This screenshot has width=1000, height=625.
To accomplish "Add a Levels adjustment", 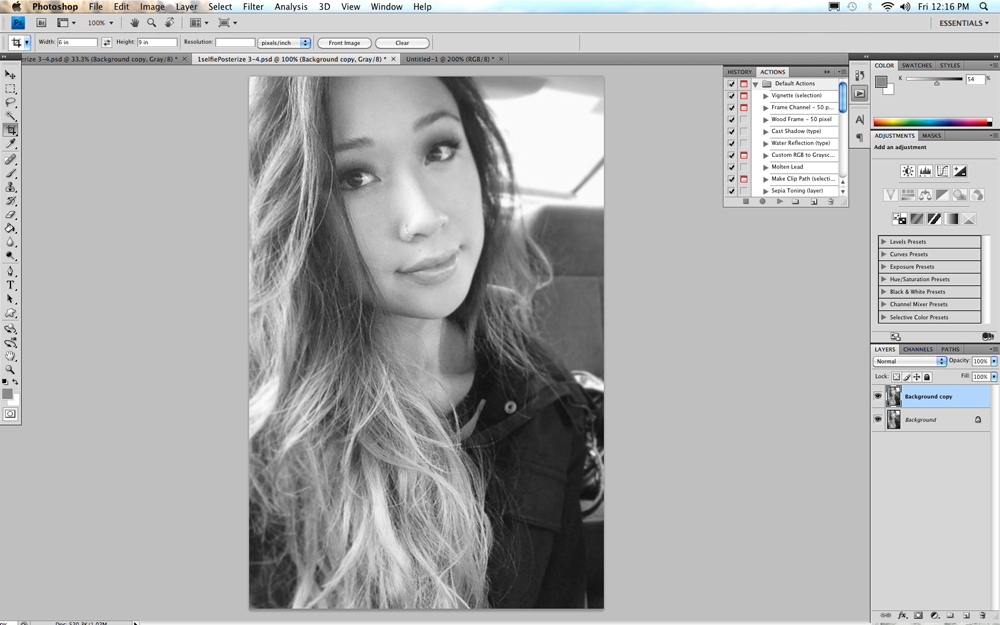I will tap(925, 171).
